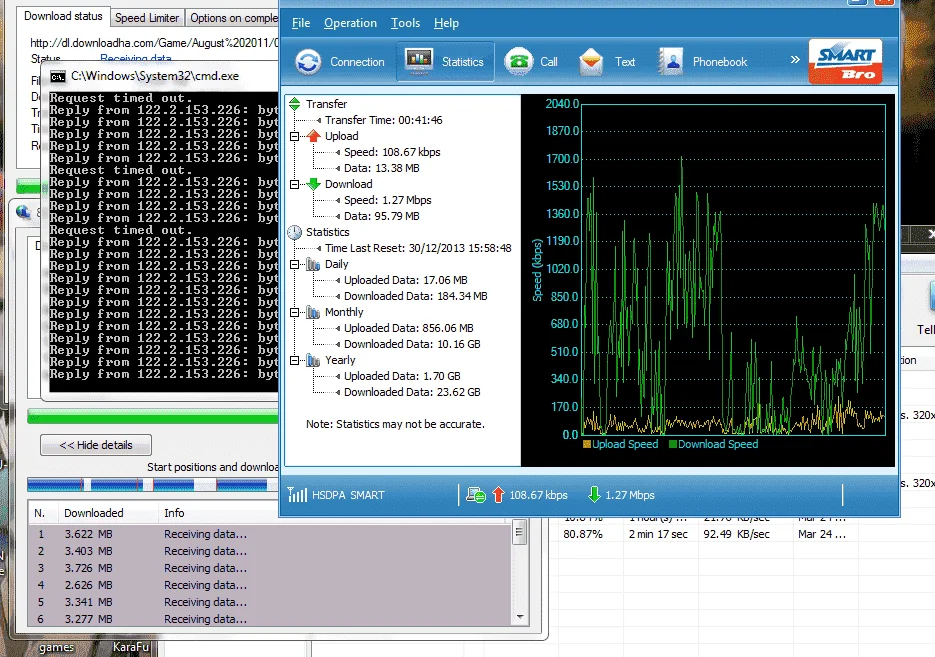
Task: Click the cmd.exe title bar icon
Action: tap(58, 76)
